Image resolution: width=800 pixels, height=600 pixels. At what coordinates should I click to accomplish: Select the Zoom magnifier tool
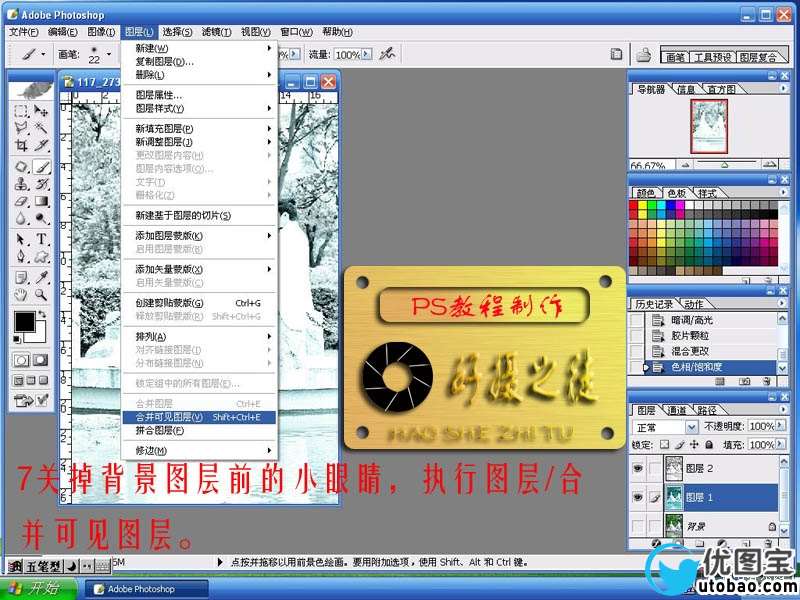tap(41, 295)
